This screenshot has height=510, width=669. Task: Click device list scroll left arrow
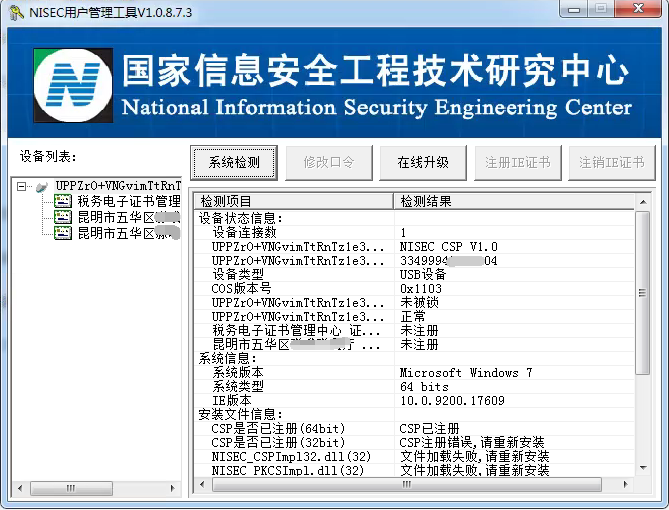[20, 488]
